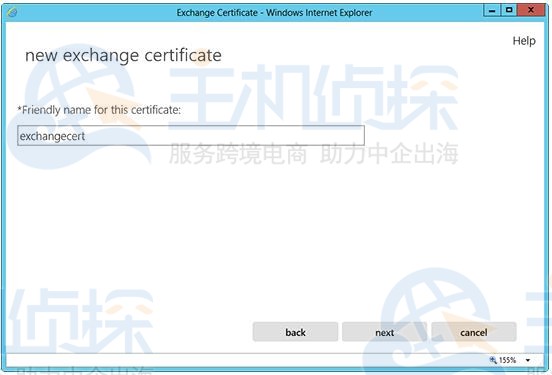The image size is (552, 375).
Task: Focus the friendly name input field
Action: [x=191, y=136]
